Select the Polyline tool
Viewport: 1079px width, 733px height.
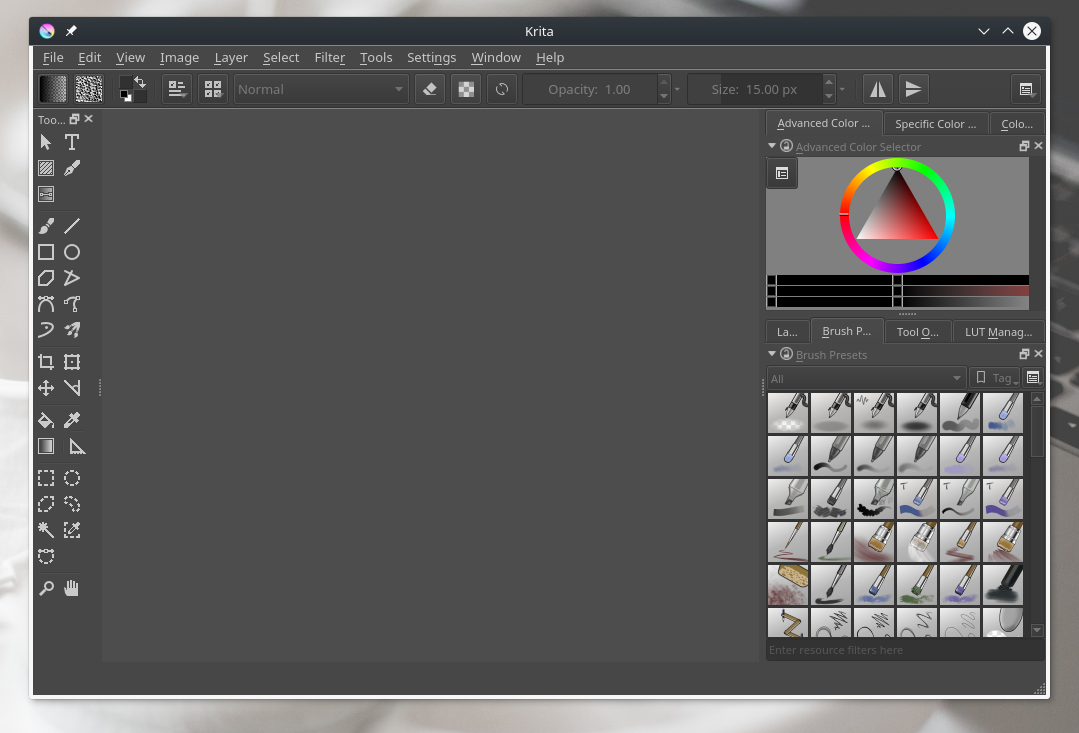coord(72,278)
